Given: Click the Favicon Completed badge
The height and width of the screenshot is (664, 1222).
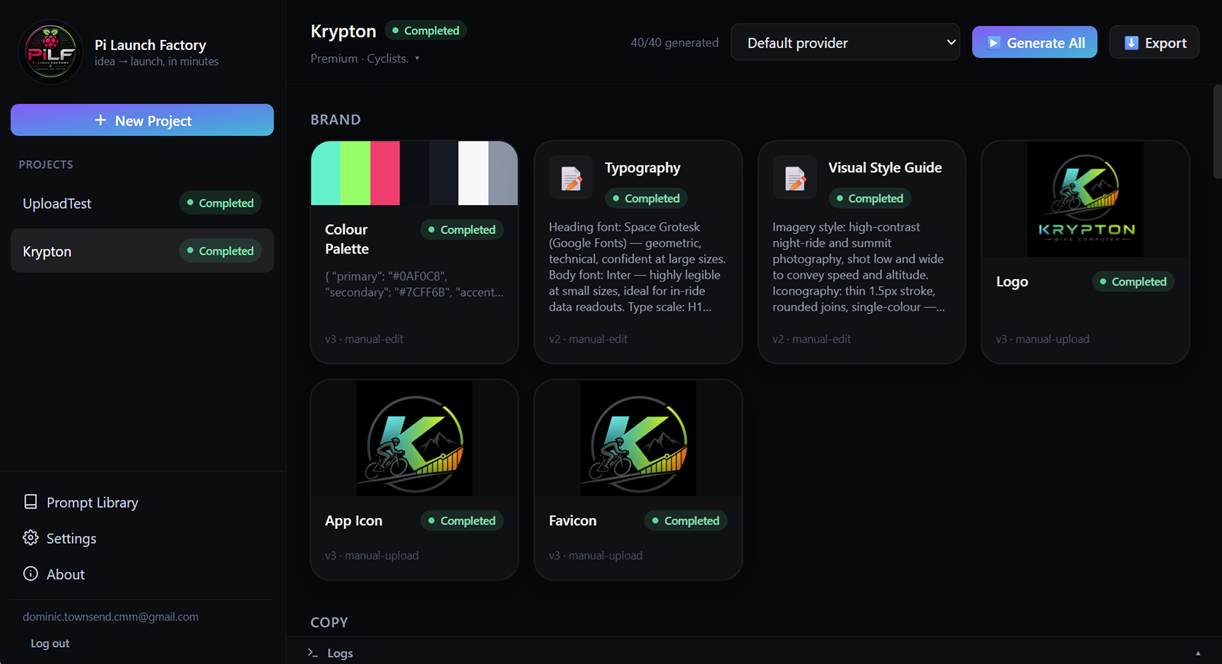Looking at the screenshot, I should tap(686, 521).
